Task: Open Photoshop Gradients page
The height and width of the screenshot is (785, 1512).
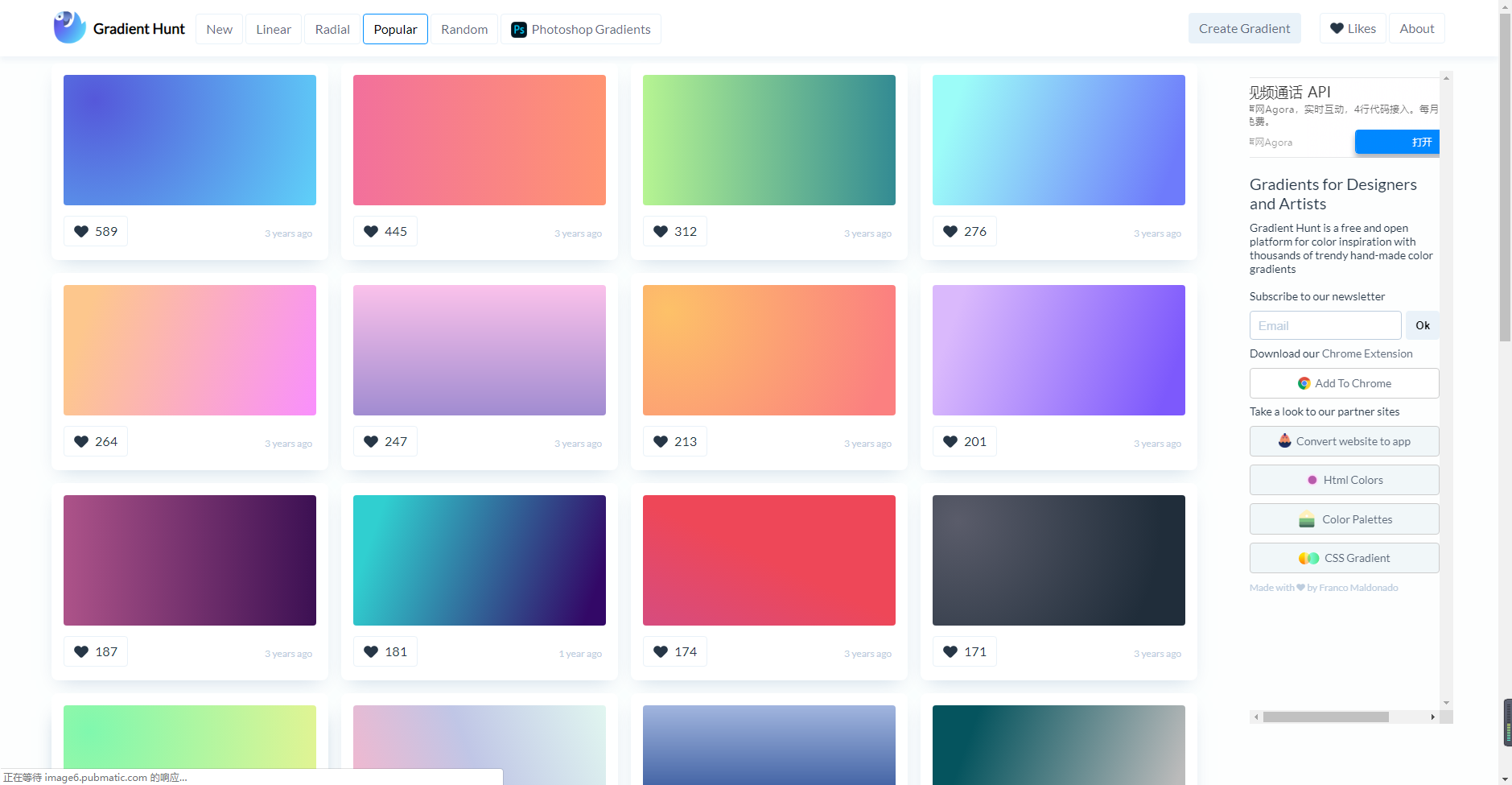Action: coord(581,29)
